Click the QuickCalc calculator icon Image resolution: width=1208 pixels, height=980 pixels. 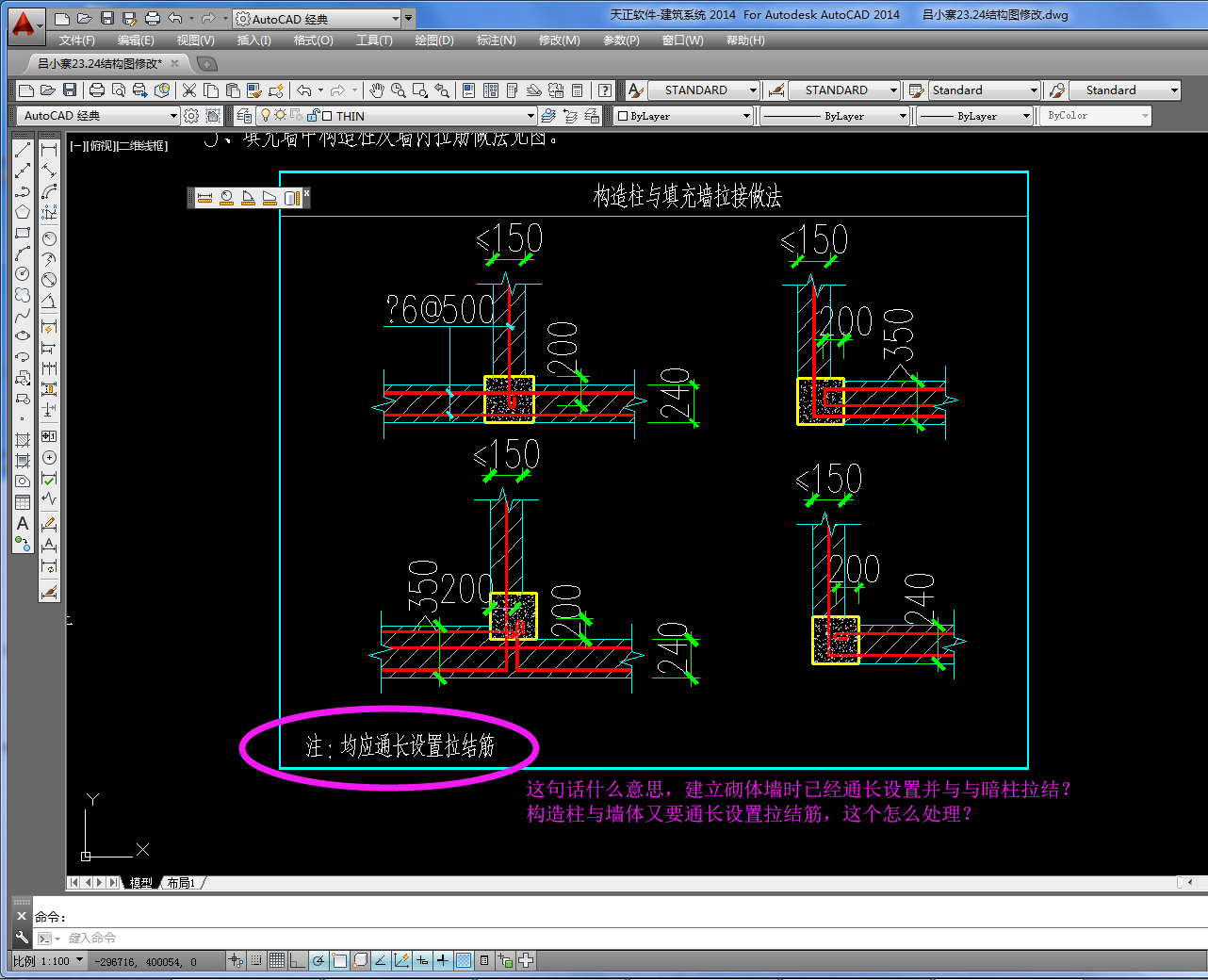578,90
